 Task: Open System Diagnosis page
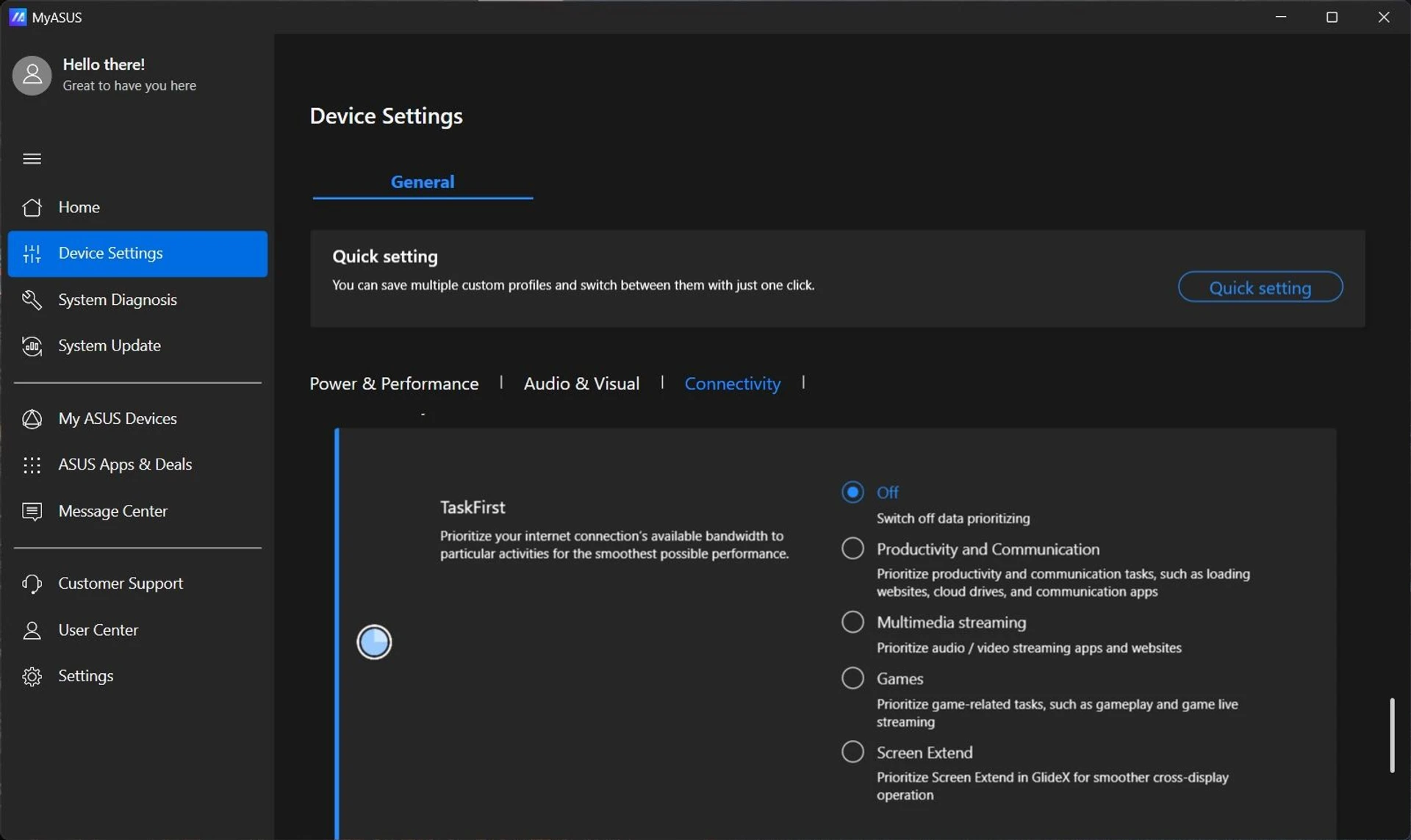tap(137, 300)
